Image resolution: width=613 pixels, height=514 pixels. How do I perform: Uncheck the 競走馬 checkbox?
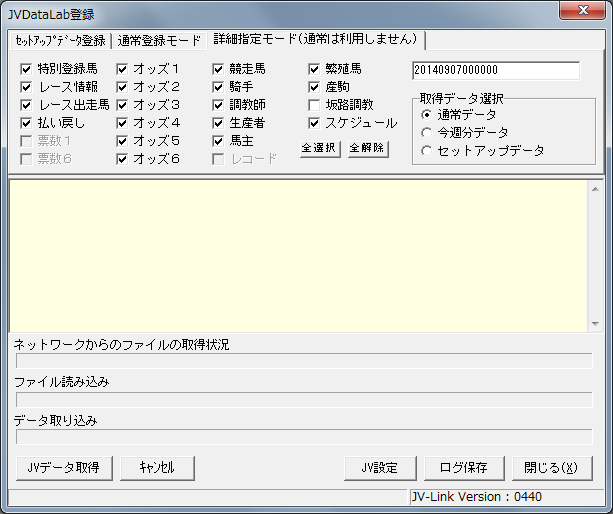coord(218,69)
